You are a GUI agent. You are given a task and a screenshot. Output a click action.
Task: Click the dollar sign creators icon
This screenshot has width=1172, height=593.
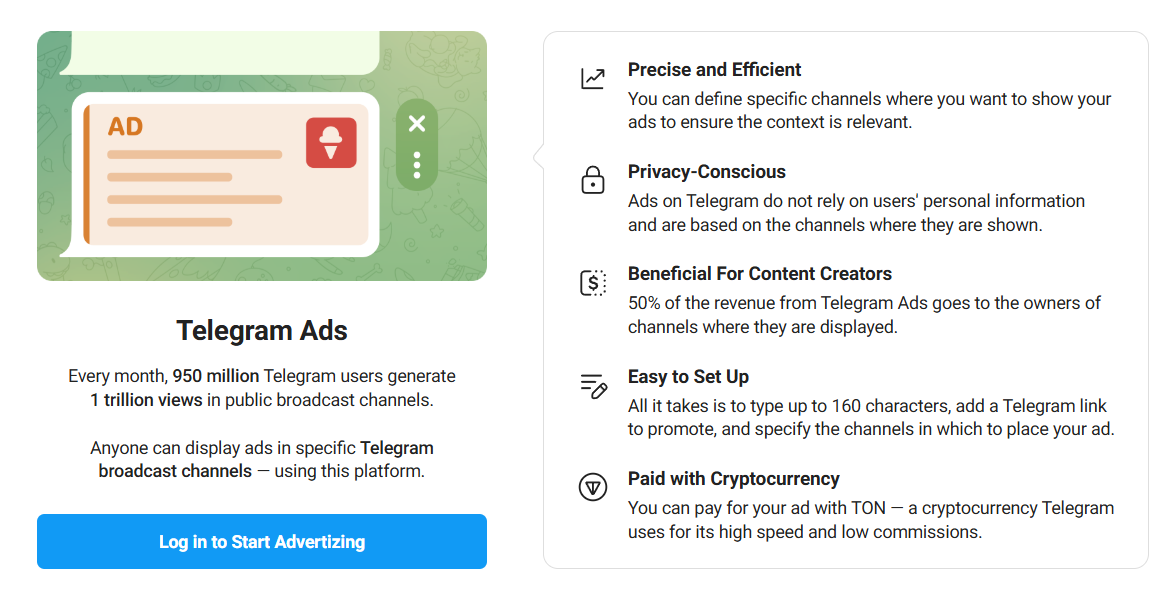(593, 283)
